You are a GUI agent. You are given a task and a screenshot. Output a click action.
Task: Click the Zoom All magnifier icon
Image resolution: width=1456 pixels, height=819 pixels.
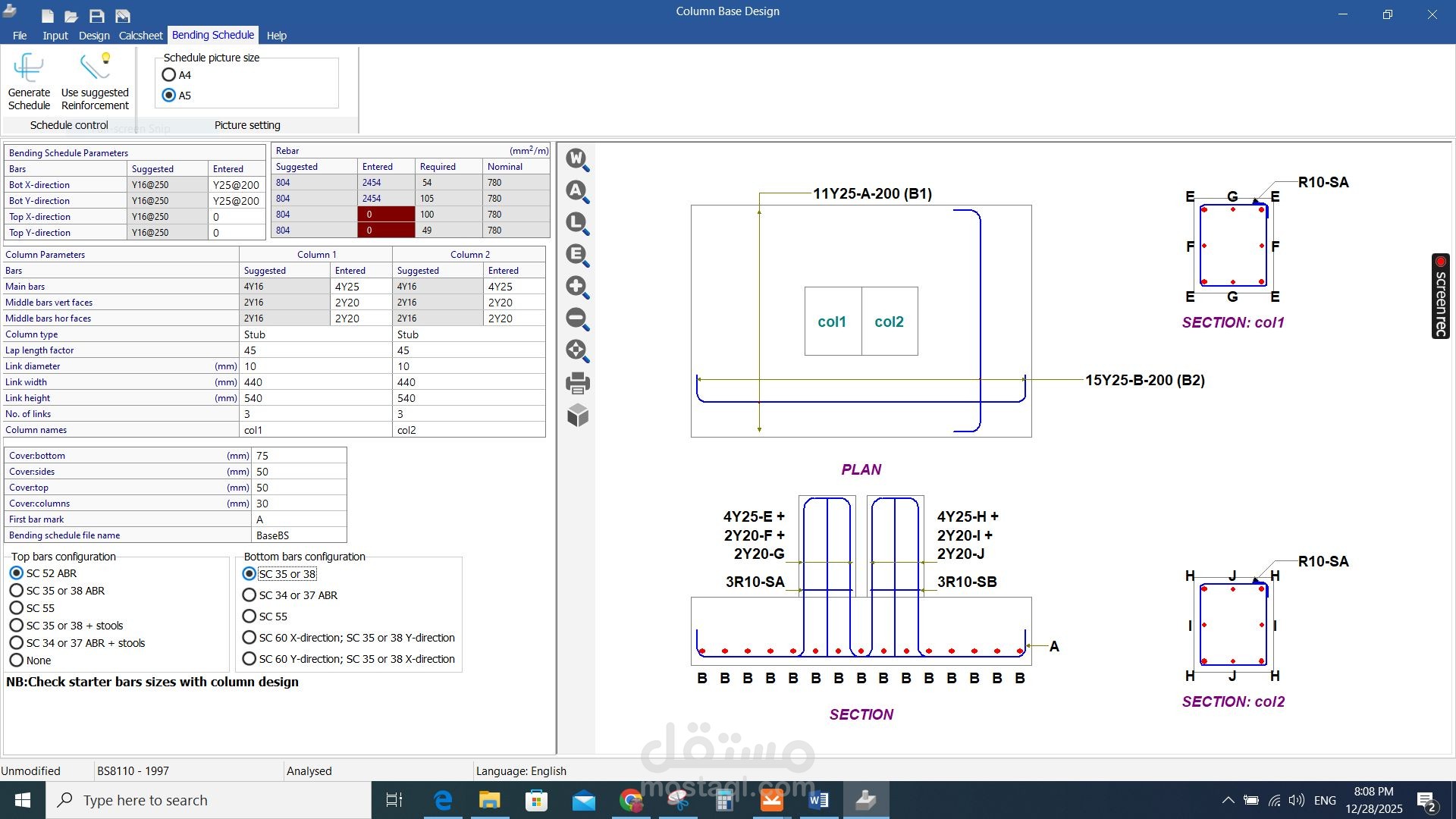click(x=577, y=191)
